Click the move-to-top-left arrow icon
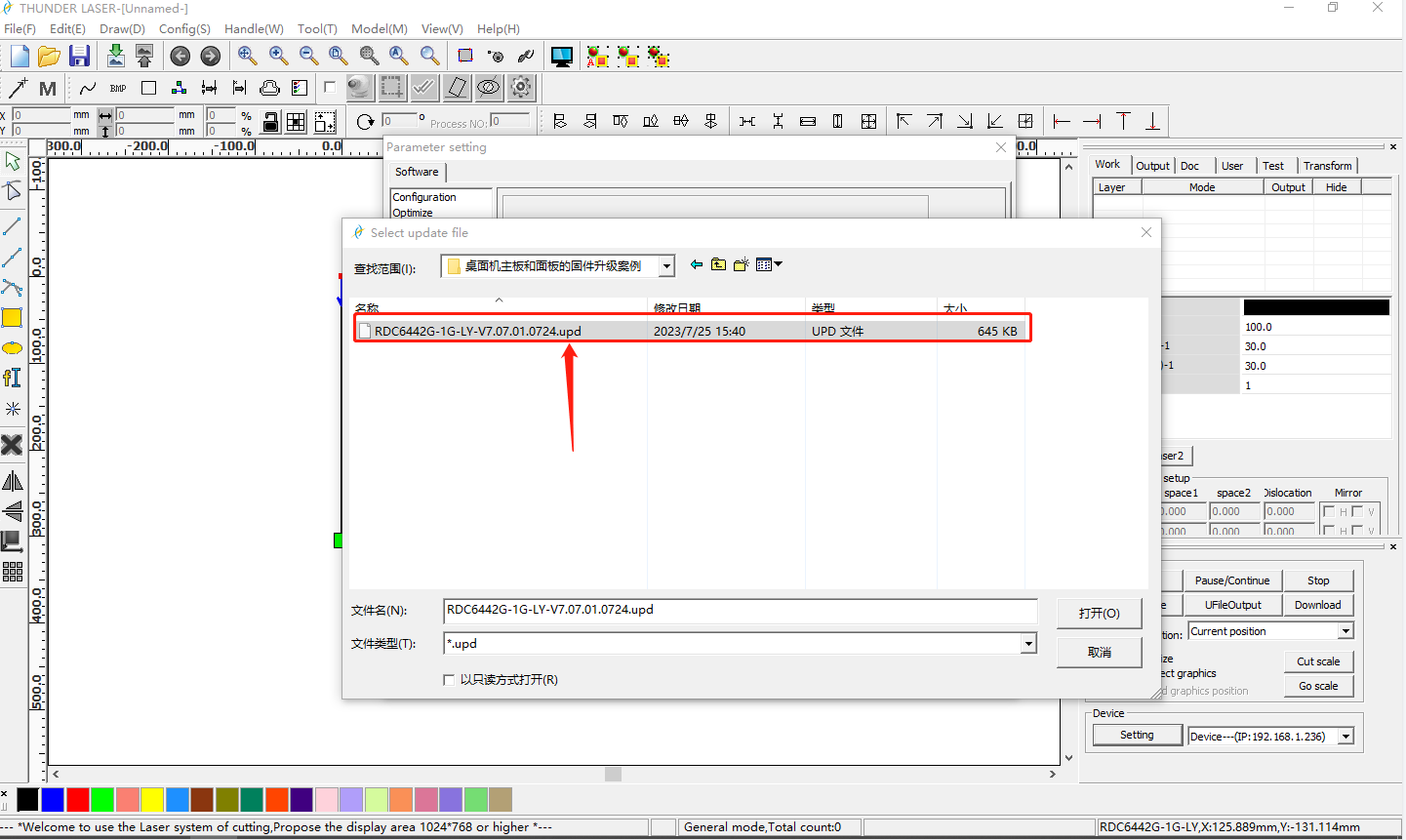The width and height of the screenshot is (1406, 840). [904, 121]
